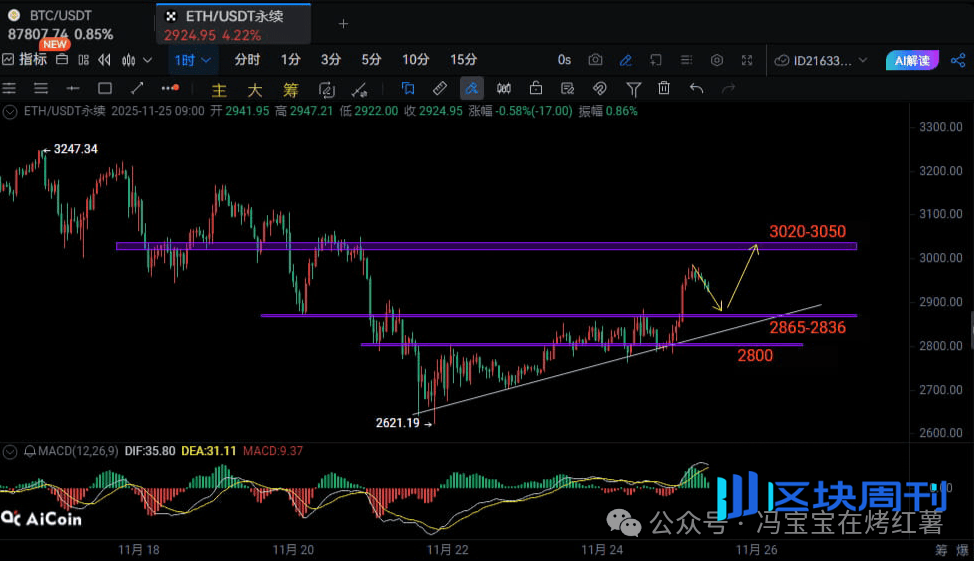The height and width of the screenshot is (561, 974).
Task: Add a new chart tab with plus
Action: coord(343,23)
